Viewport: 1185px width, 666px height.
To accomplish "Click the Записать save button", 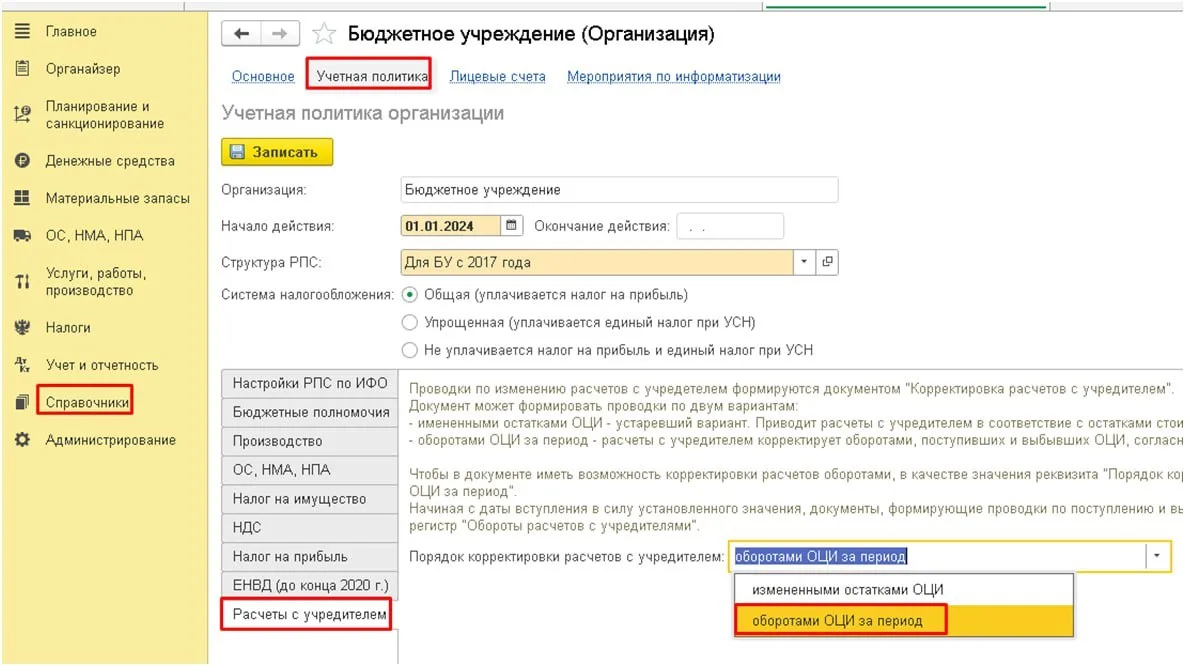I will [x=277, y=152].
